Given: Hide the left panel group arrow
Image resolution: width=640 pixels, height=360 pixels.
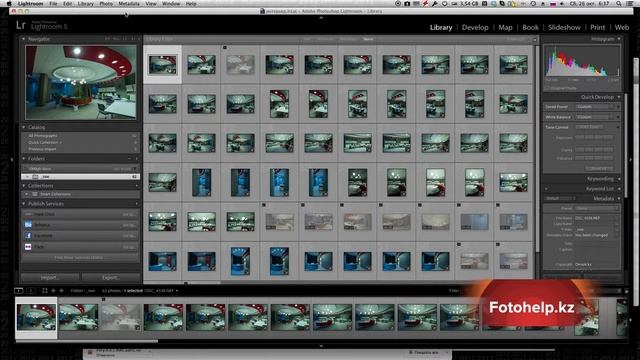Looking at the screenshot, I should pyautogui.click(x=12, y=160).
